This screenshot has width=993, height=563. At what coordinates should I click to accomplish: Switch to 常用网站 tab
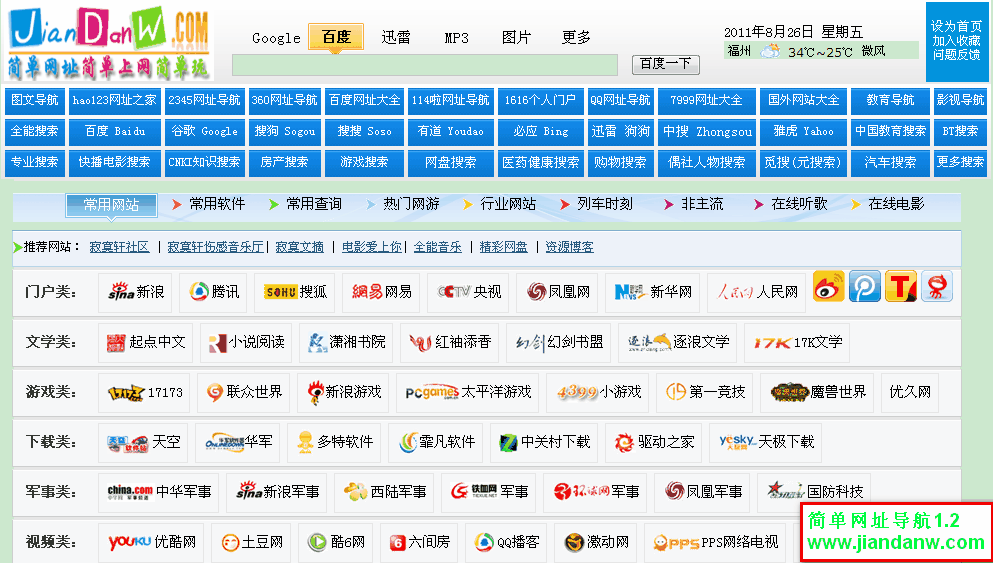pyautogui.click(x=111, y=205)
